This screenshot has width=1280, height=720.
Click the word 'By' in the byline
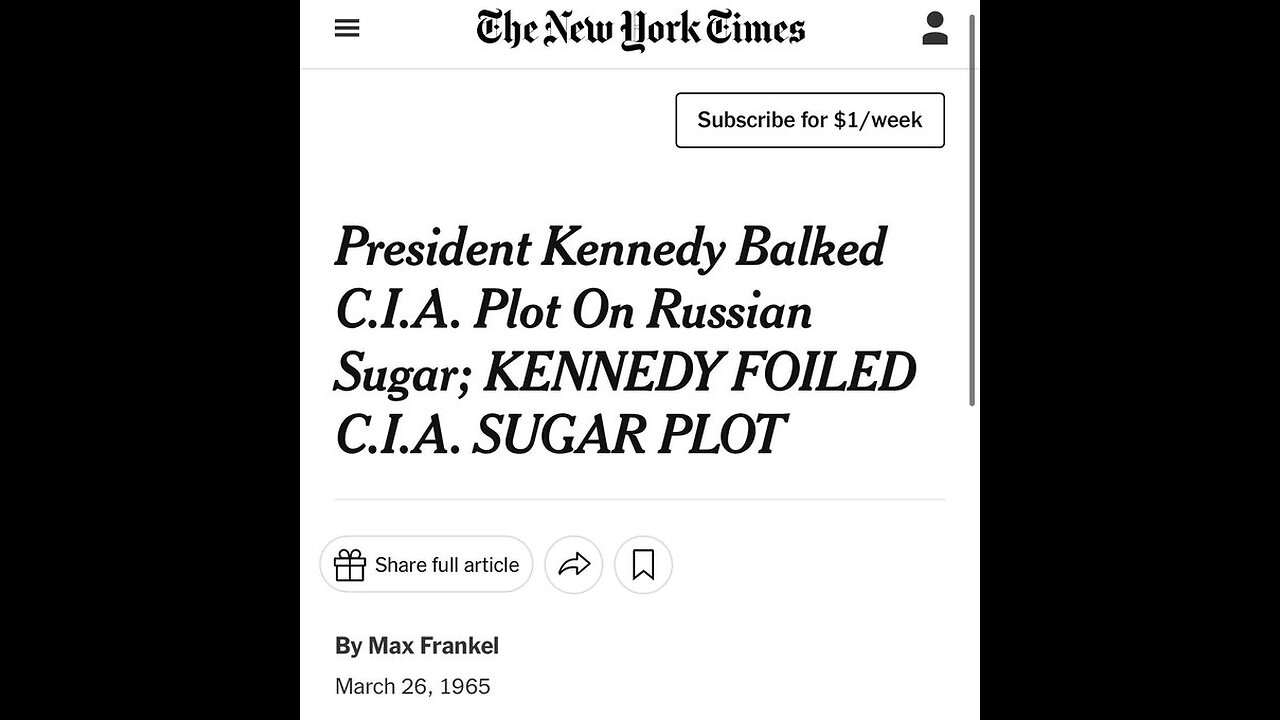pyautogui.click(x=348, y=646)
